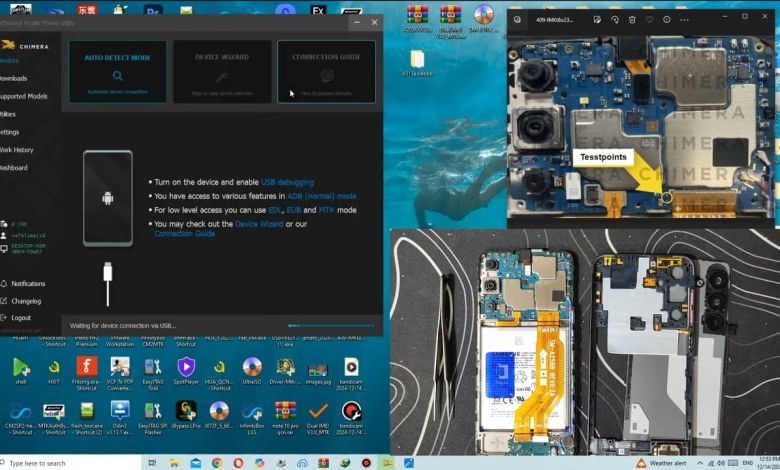Select the MTKAuthBypass shortcut icon

(x=54, y=418)
